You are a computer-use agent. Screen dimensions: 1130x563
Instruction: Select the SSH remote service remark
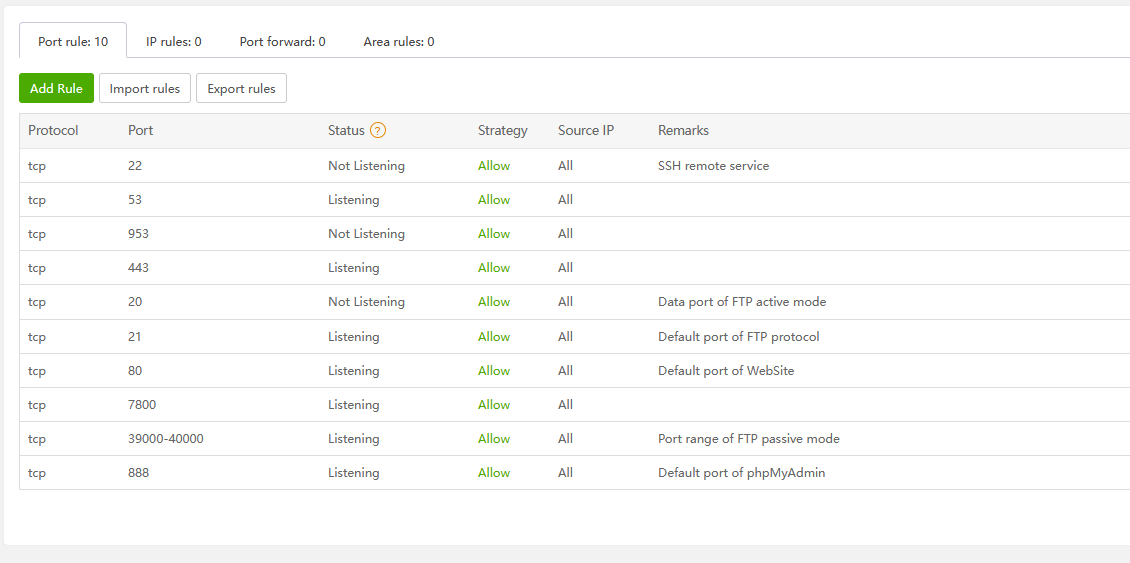click(713, 166)
